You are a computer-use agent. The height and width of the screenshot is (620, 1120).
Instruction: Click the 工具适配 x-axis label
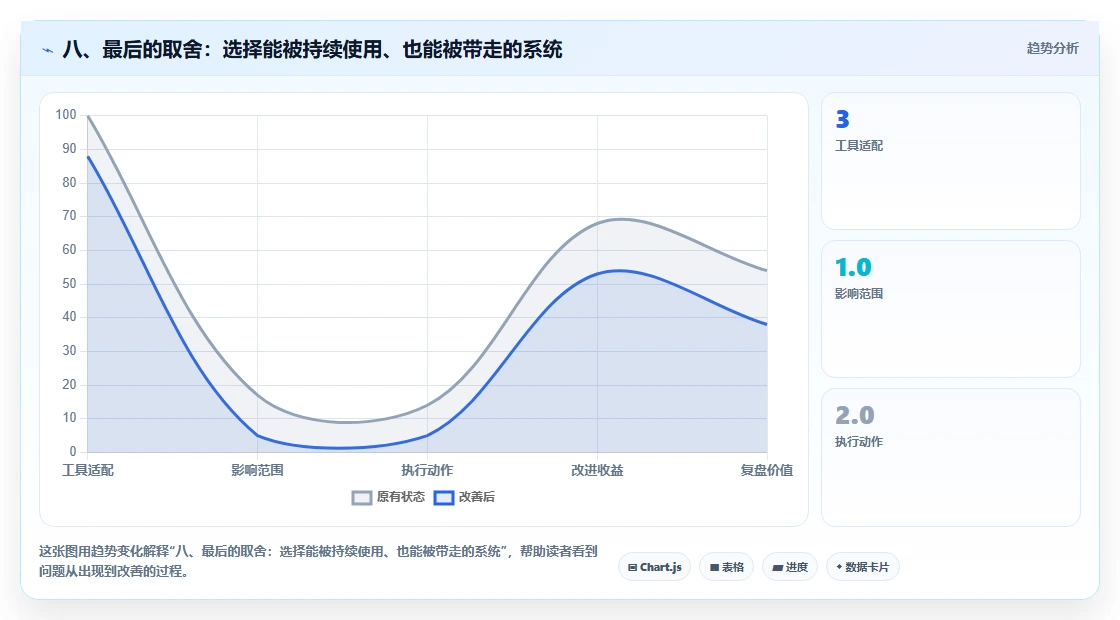[x=88, y=470]
